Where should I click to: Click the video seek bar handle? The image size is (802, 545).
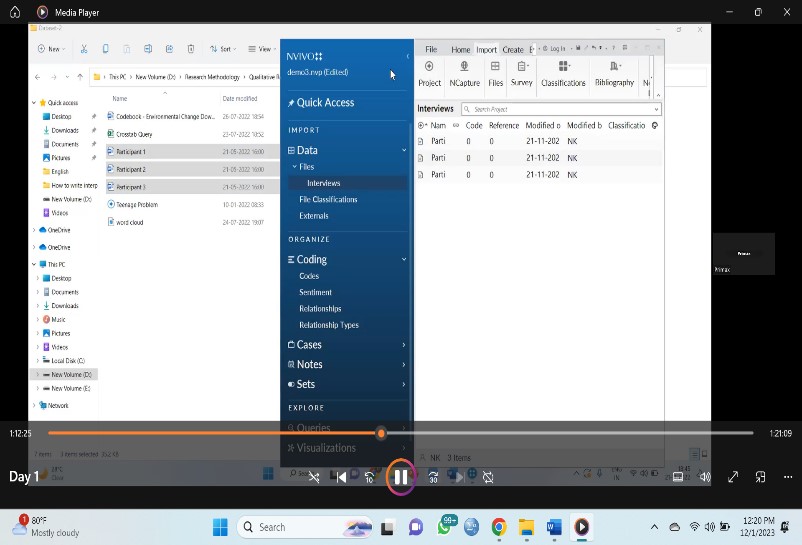tap(381, 434)
